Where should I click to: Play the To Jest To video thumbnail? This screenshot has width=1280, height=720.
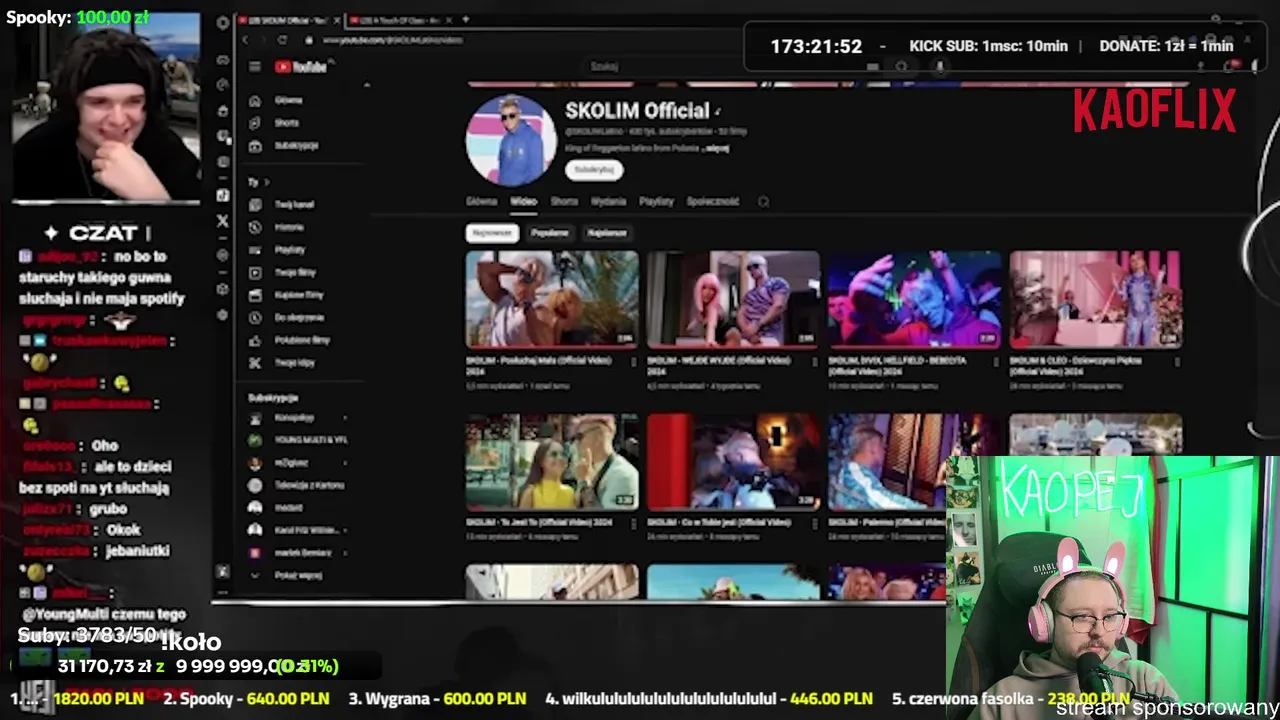pyautogui.click(x=552, y=462)
